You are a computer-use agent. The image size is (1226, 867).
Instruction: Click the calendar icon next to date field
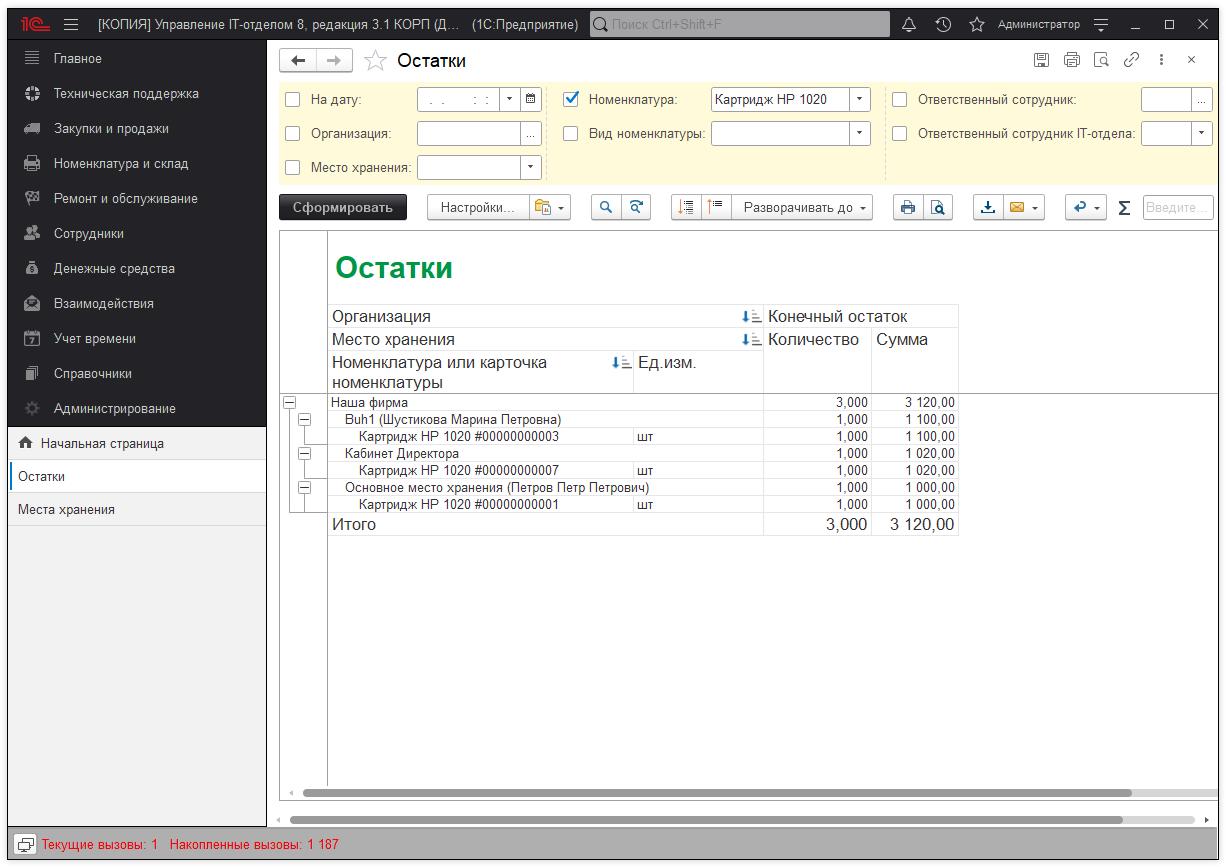click(530, 99)
